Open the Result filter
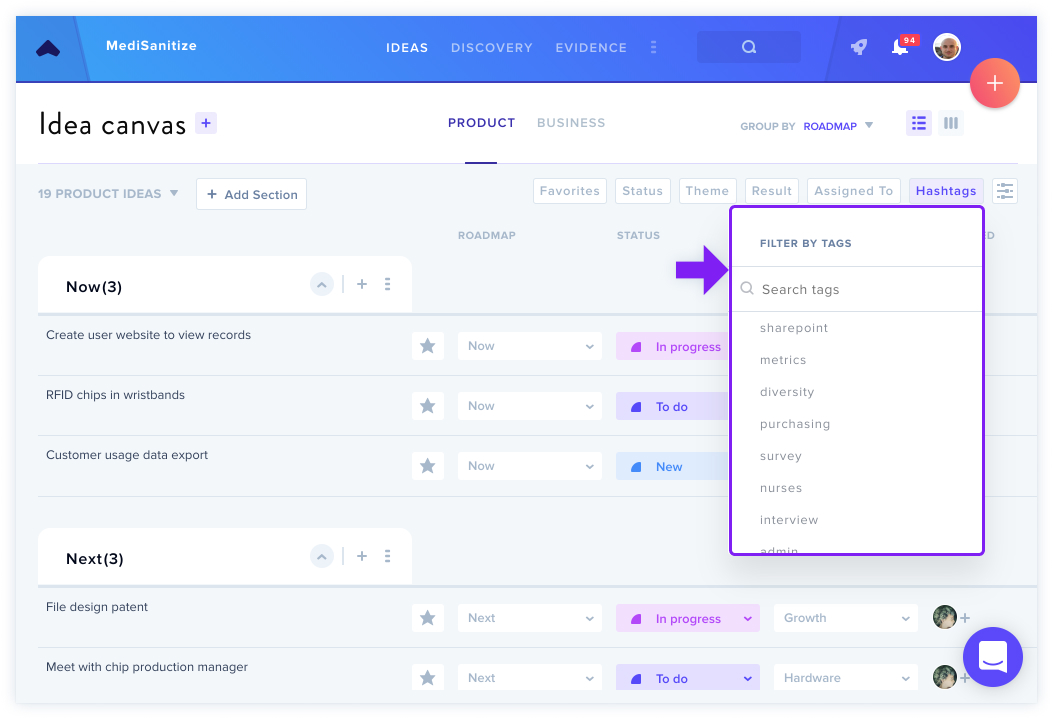The image size is (1053, 719). pyautogui.click(x=772, y=191)
